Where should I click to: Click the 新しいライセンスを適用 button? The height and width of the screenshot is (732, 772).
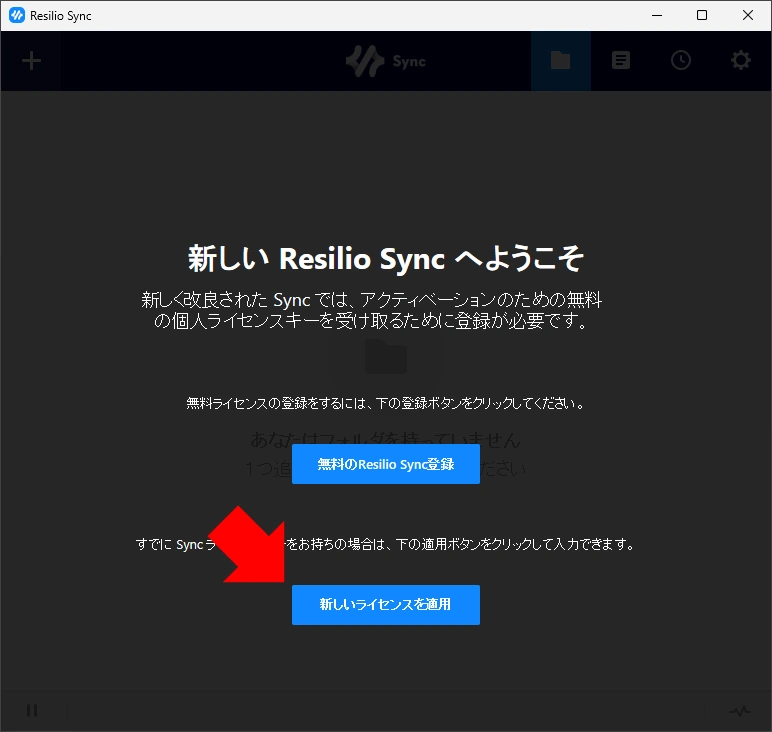386,605
